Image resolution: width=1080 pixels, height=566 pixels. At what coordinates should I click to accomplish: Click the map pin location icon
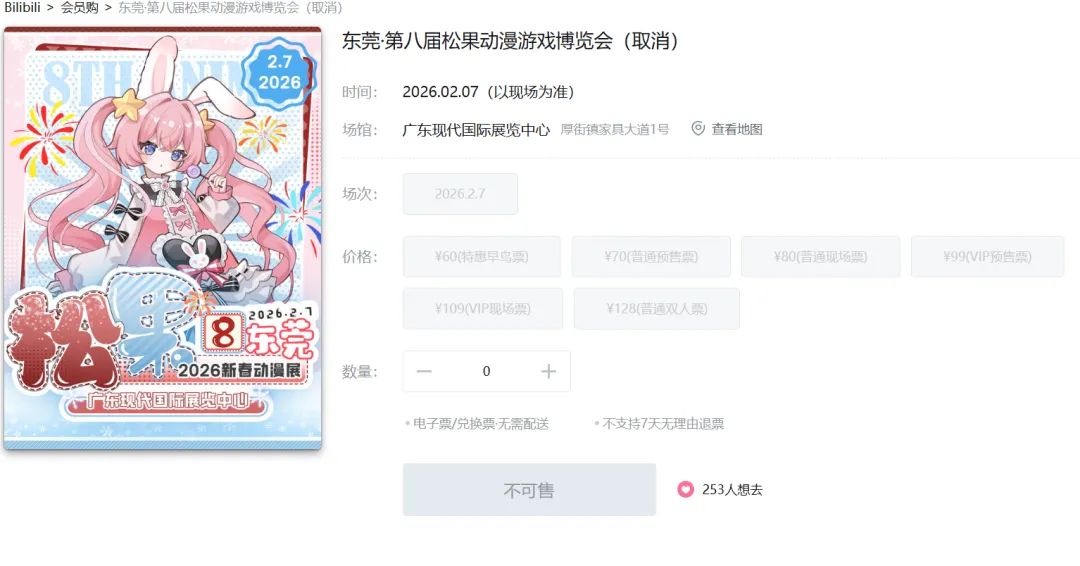tap(698, 129)
